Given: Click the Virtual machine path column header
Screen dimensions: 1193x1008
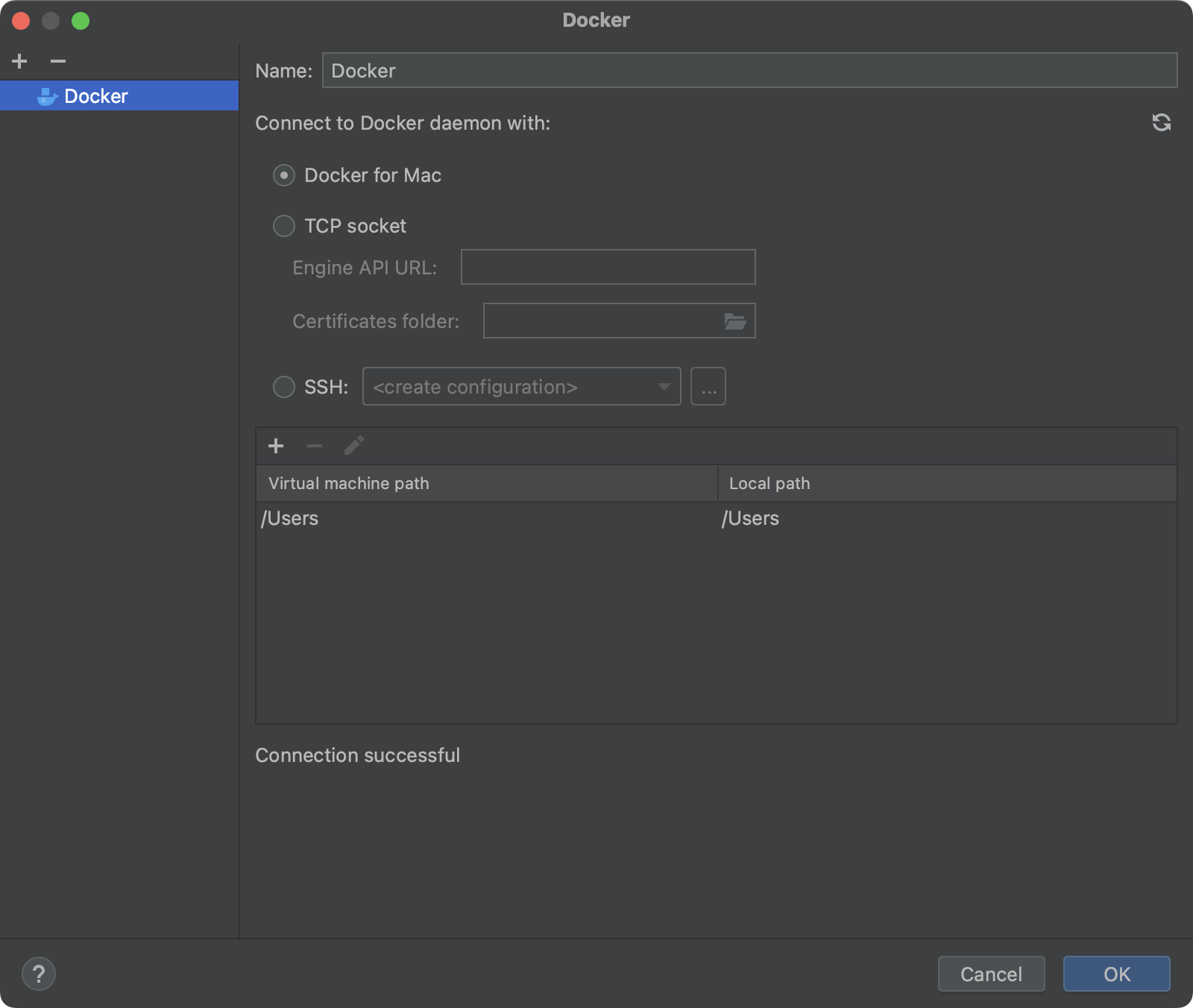Looking at the screenshot, I should click(486, 483).
